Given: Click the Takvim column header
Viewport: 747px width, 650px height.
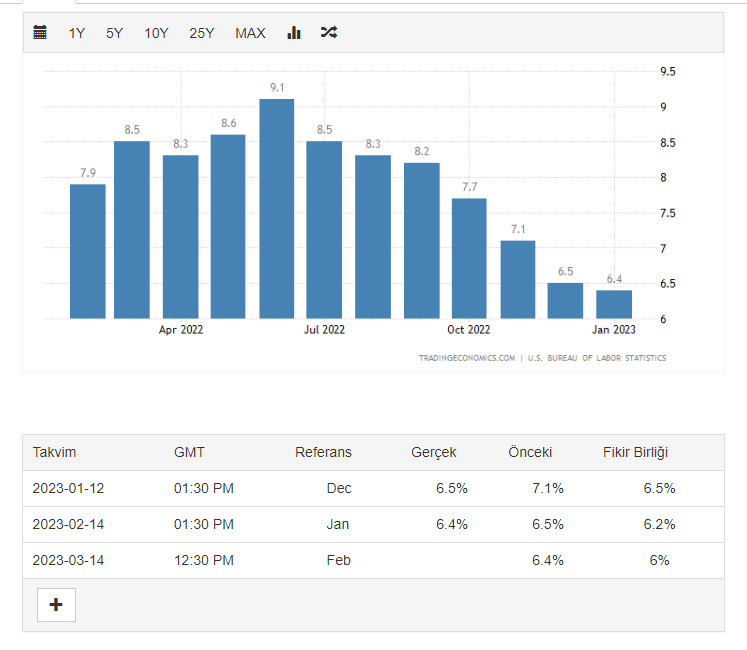Looking at the screenshot, I should coord(54,452).
